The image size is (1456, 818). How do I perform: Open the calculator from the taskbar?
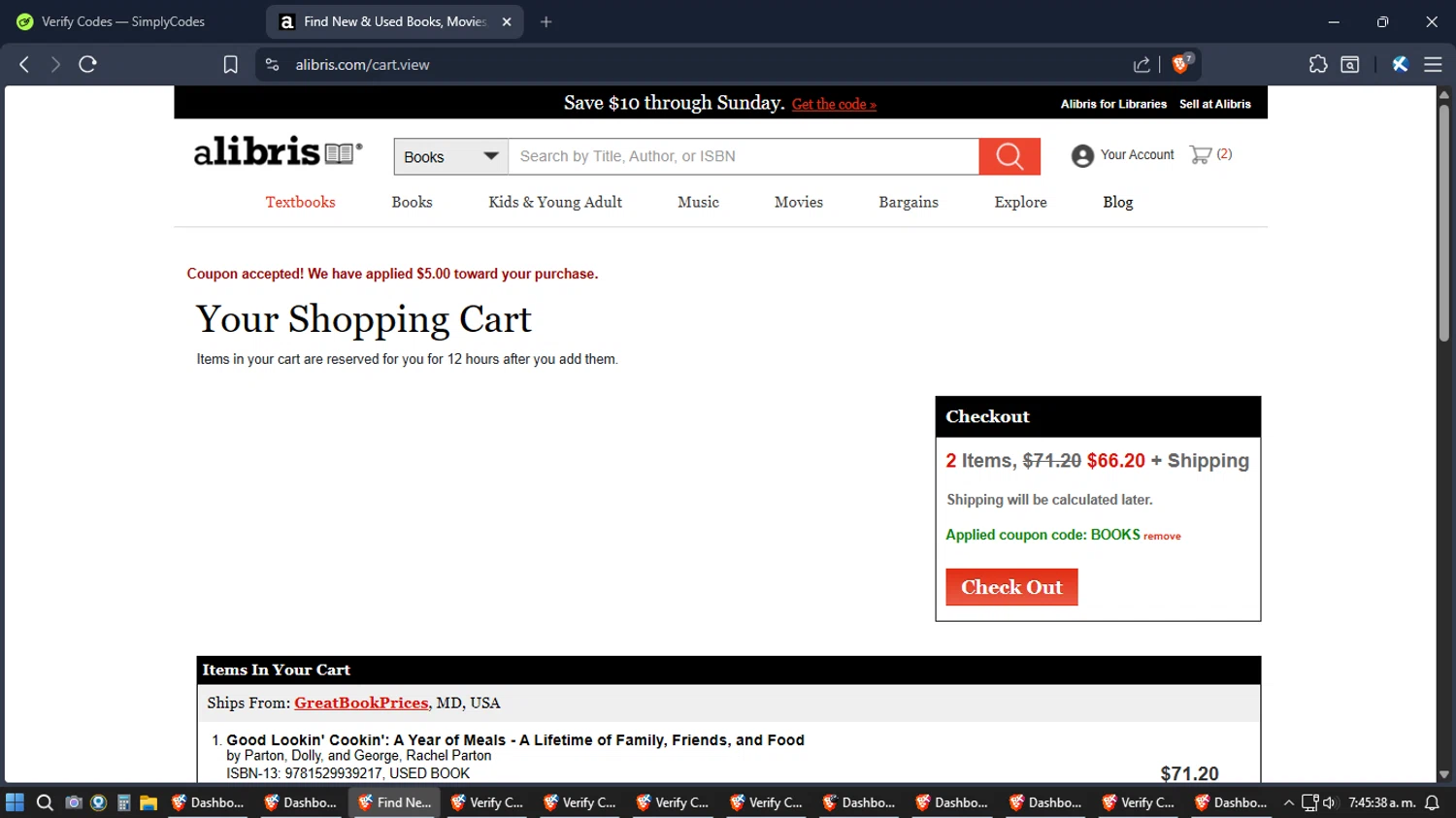[x=123, y=802]
